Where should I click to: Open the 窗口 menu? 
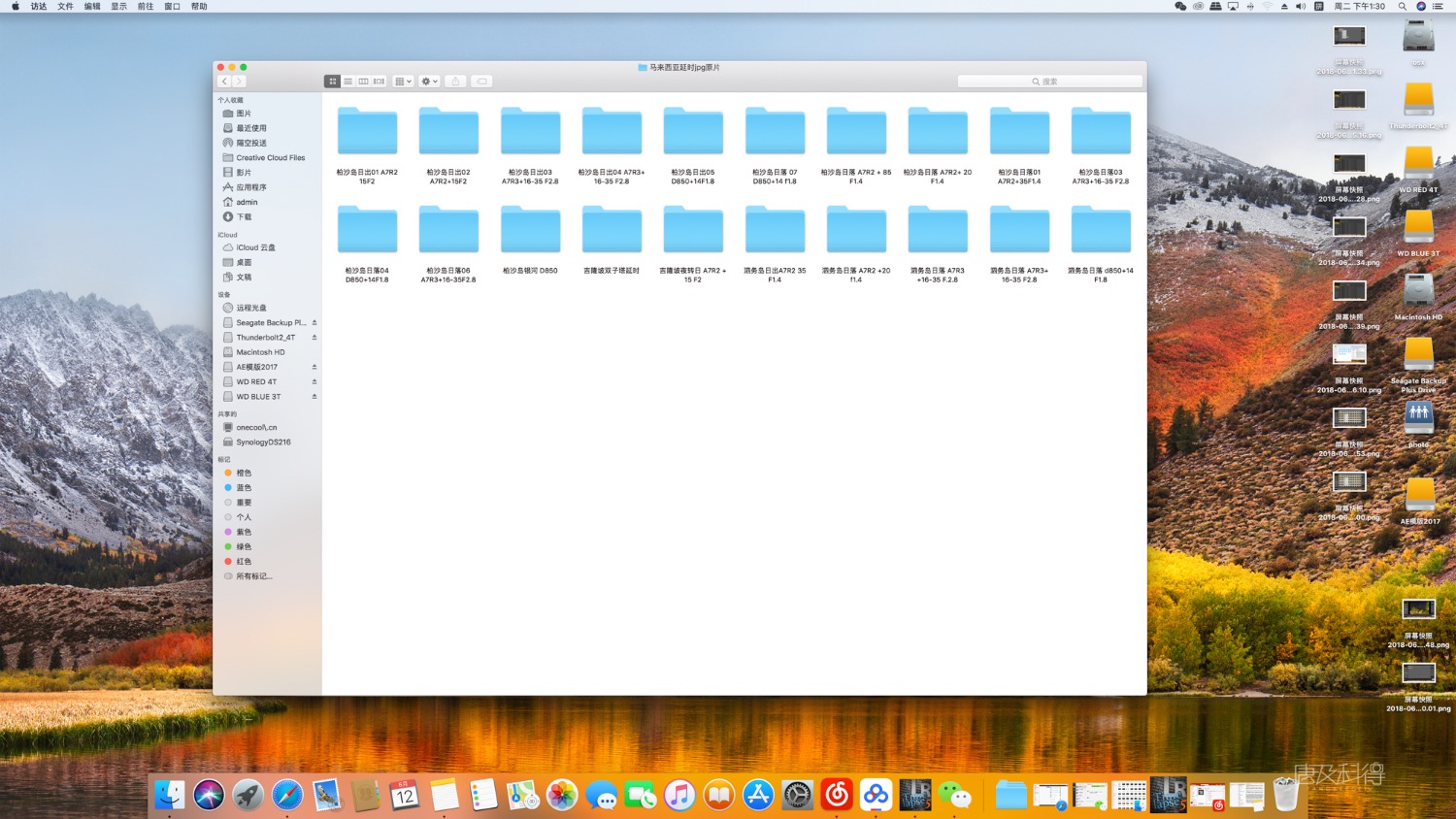[x=172, y=6]
